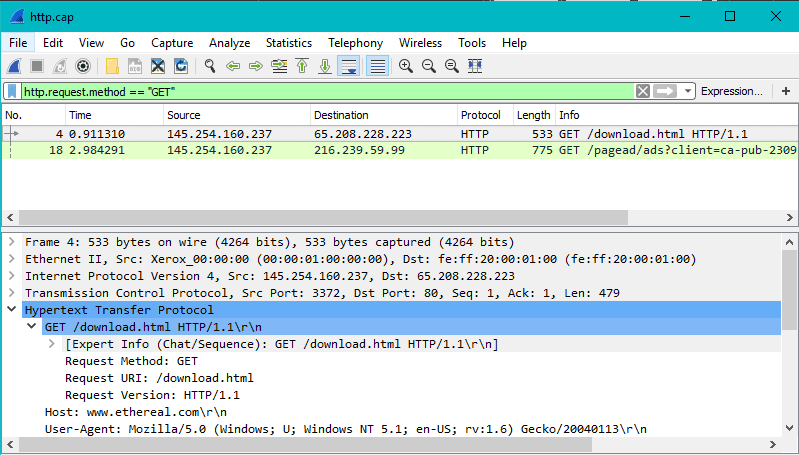Viewport: 799px width, 455px height.
Task: Open the Go menu
Action: pyautogui.click(x=127, y=43)
